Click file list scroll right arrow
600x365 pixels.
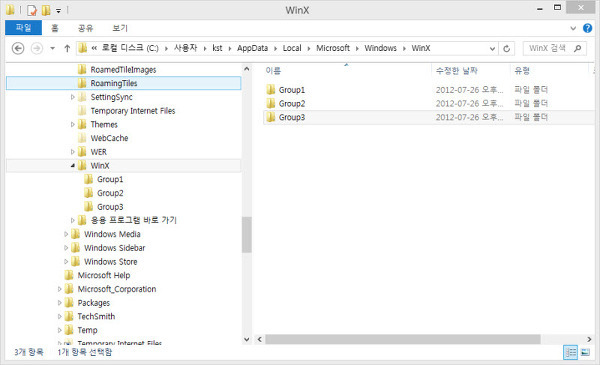589,339
